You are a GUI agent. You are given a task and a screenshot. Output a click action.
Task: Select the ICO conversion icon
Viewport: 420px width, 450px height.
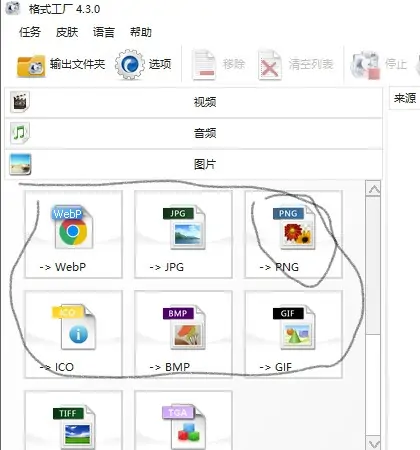[x=74, y=327]
